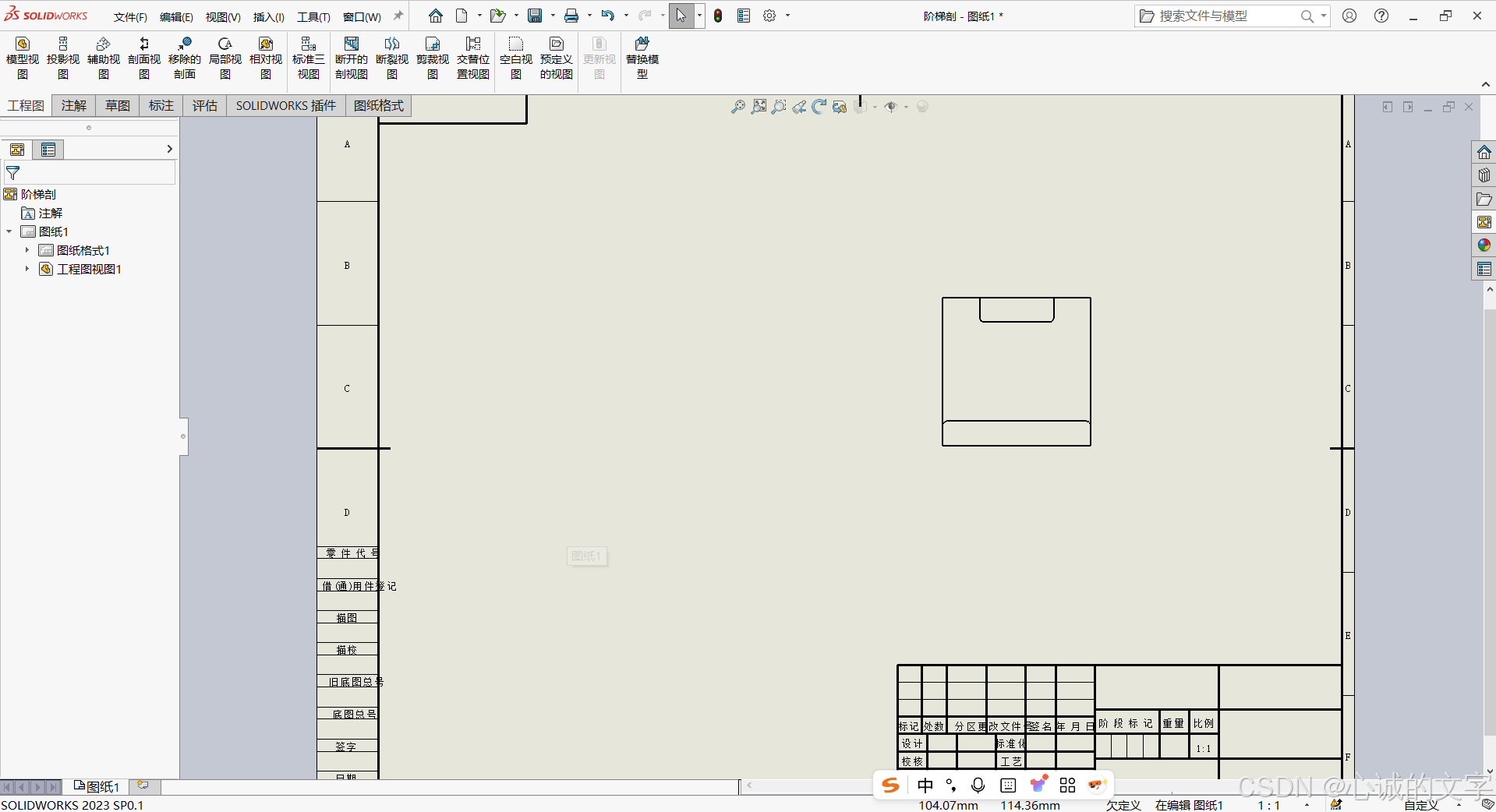The height and width of the screenshot is (812, 1496).
Task: Select the Projected View (投影视图) tool
Action: [63, 58]
